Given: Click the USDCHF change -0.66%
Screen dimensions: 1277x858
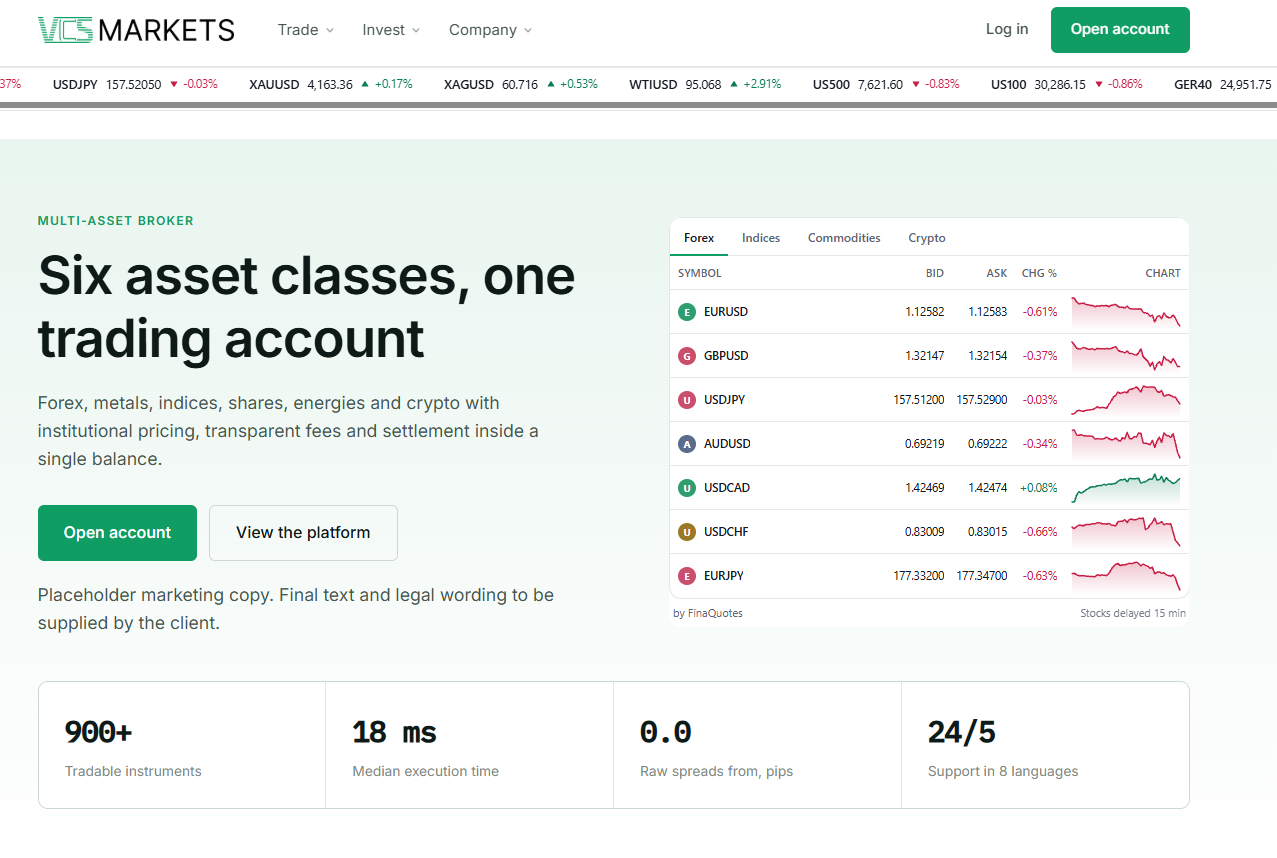Looking at the screenshot, I should [1040, 532].
